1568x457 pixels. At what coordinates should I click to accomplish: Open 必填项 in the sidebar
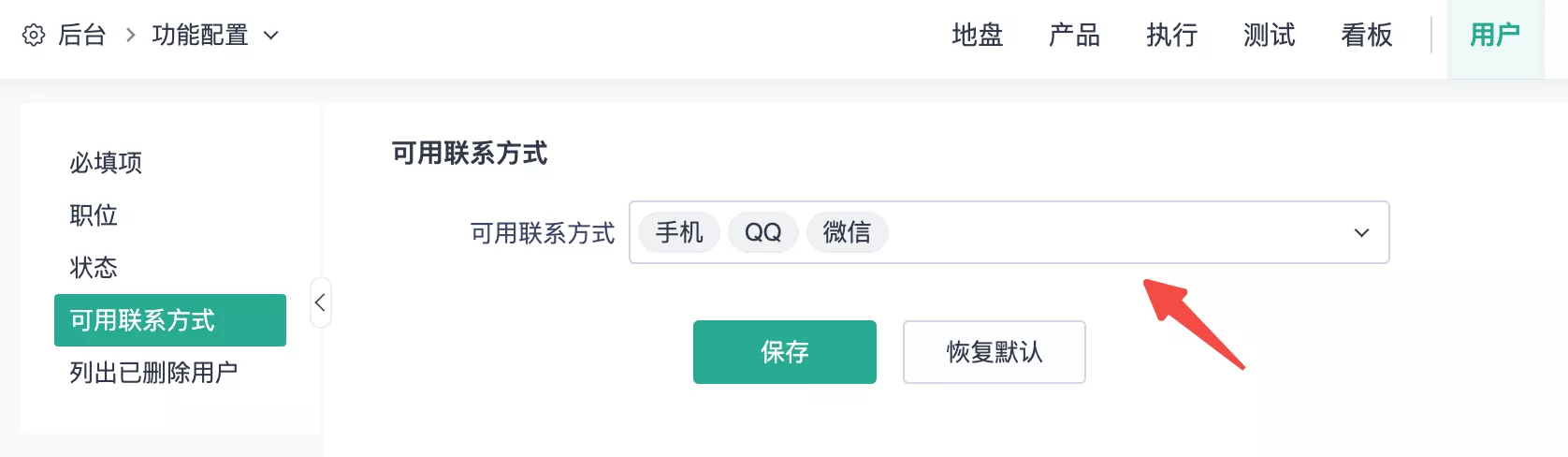106,163
